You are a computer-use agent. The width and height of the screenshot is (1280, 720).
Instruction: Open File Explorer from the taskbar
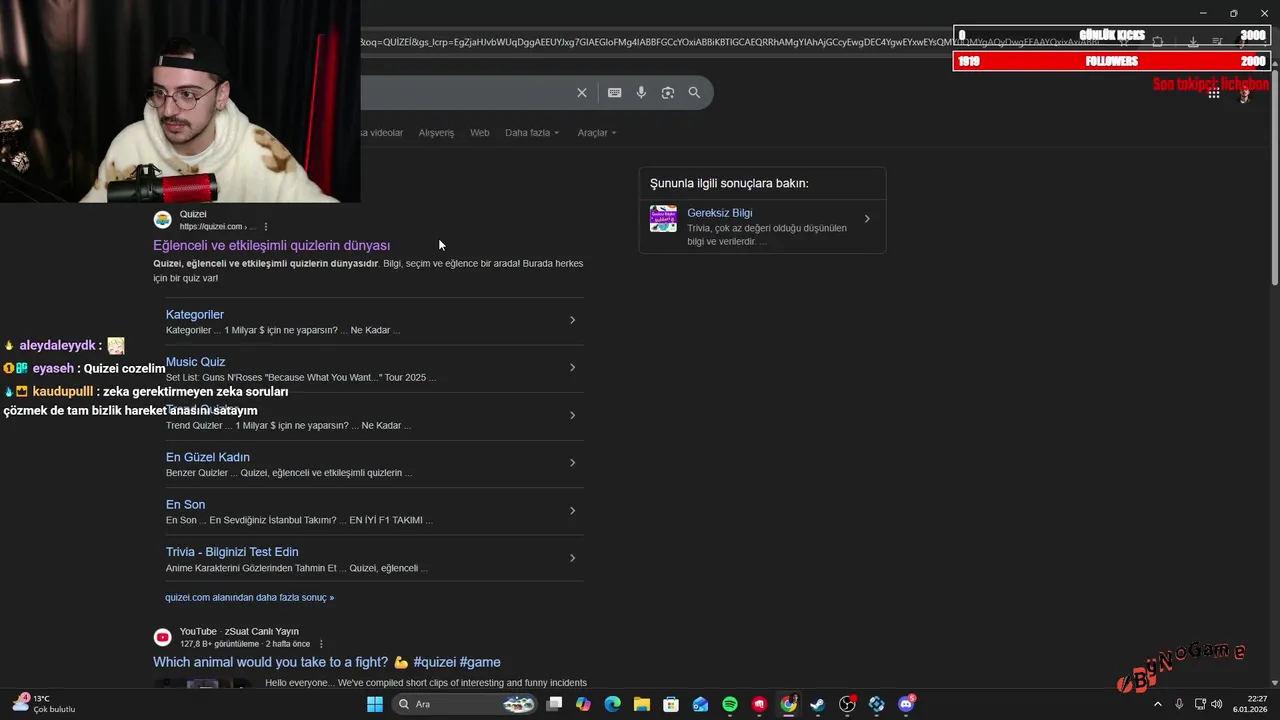pyautogui.click(x=642, y=704)
